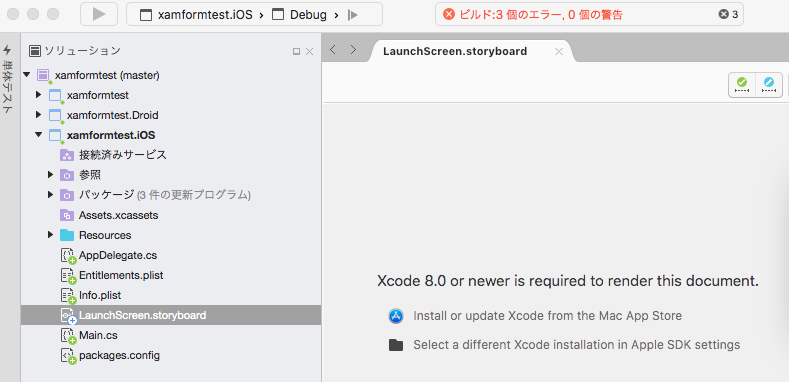Click the xamformtest solution icon

coord(43,76)
